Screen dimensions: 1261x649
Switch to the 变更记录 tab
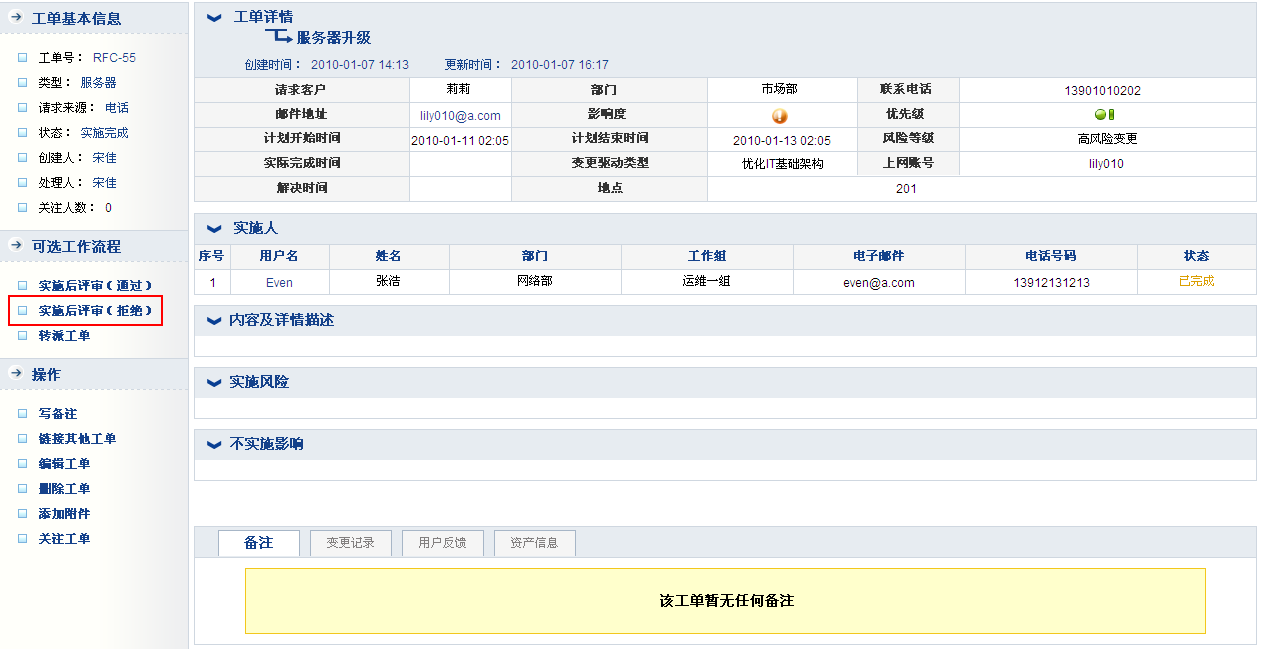click(350, 543)
